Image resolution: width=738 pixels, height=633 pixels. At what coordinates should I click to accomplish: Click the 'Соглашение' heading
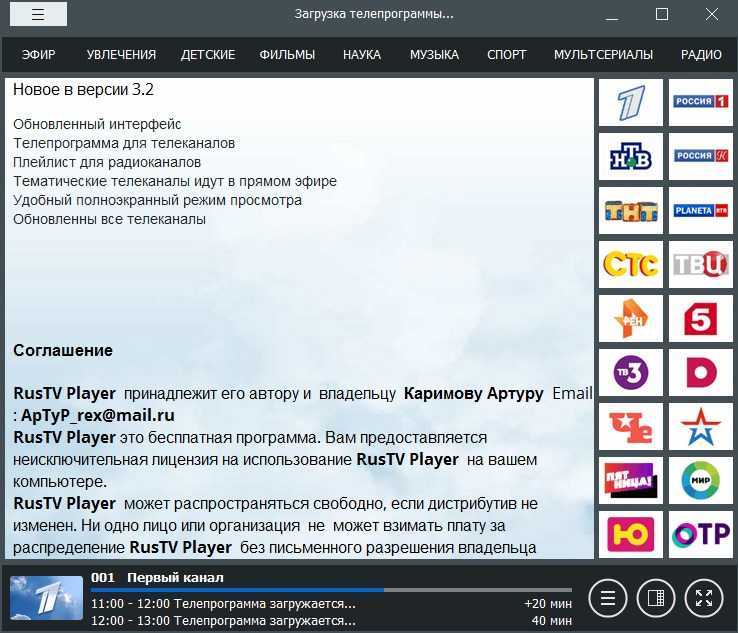click(x=63, y=350)
